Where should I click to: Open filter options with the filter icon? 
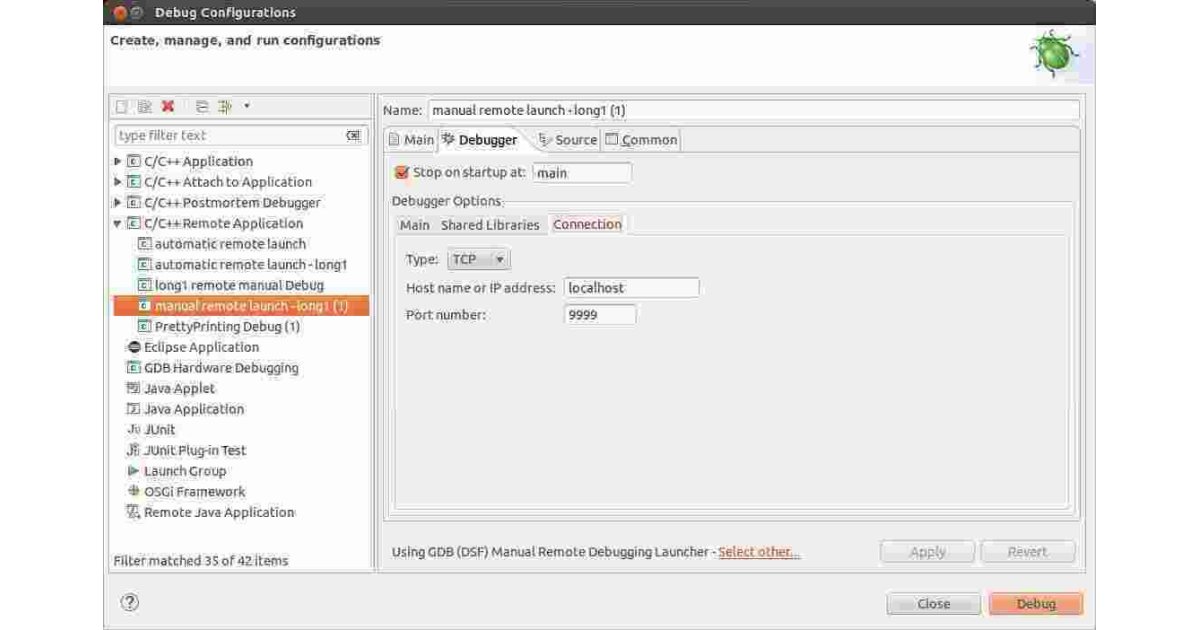point(224,106)
